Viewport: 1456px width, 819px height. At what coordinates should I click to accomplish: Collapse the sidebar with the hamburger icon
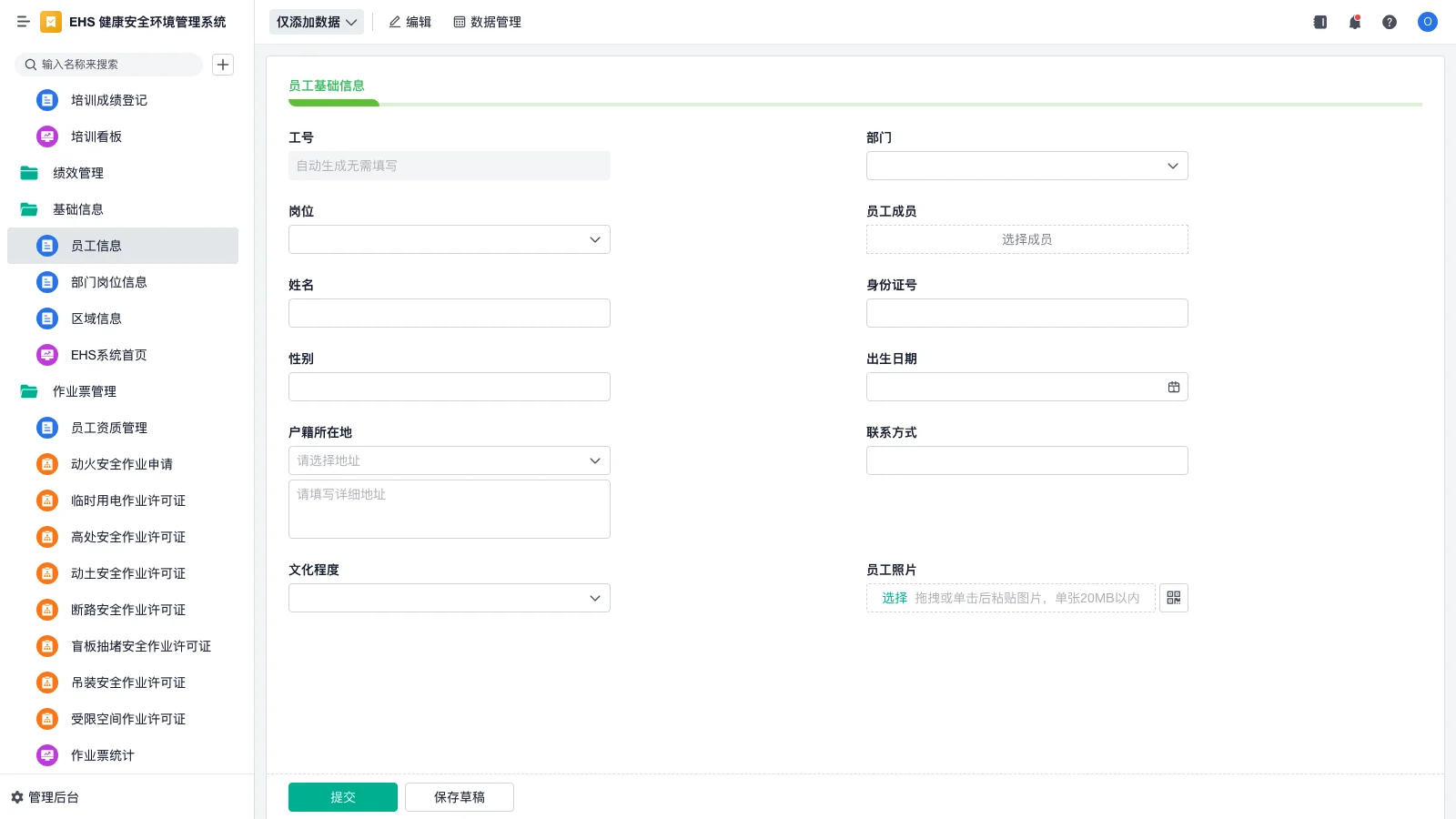24,22
